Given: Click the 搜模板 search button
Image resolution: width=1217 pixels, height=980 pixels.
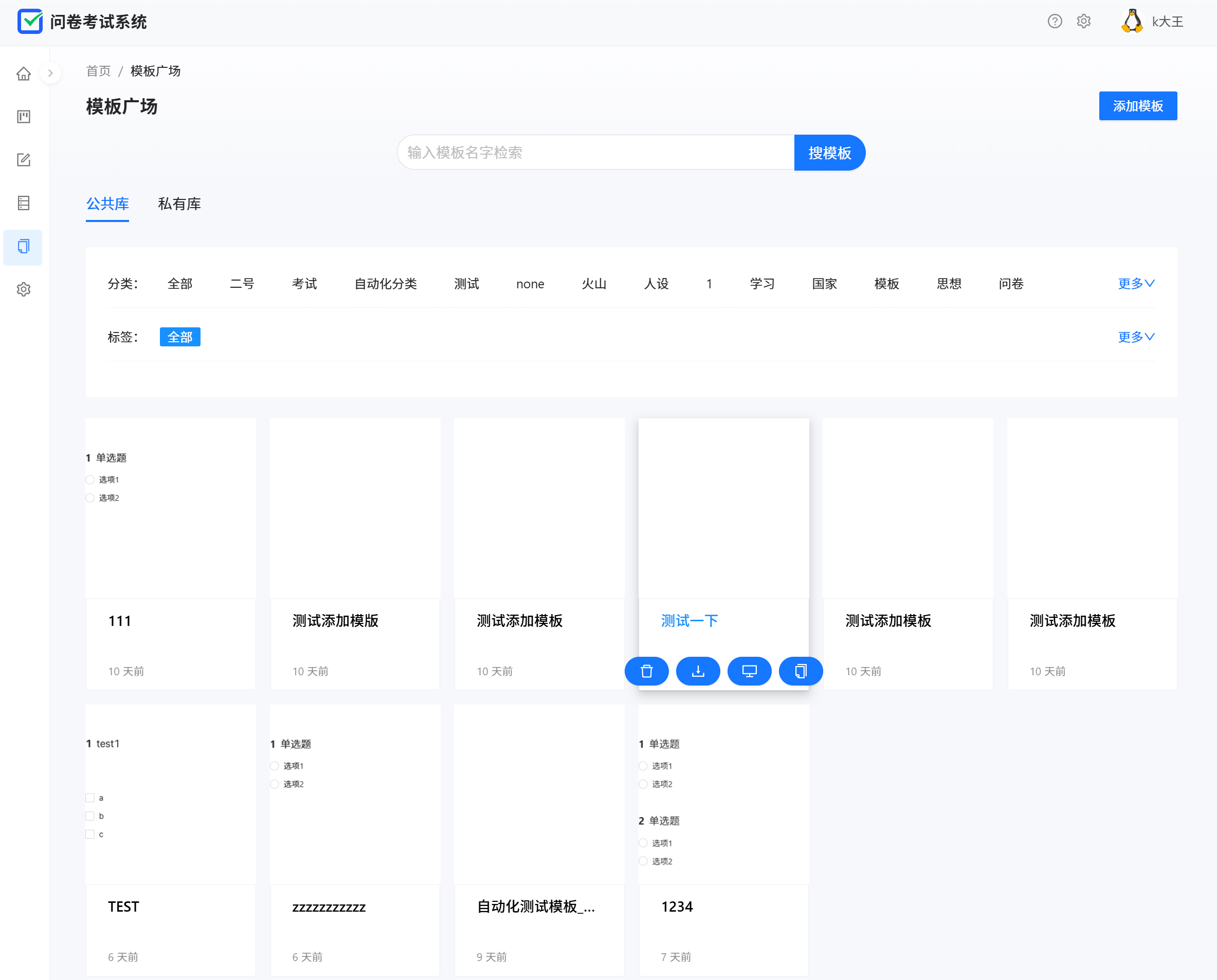Looking at the screenshot, I should (829, 153).
